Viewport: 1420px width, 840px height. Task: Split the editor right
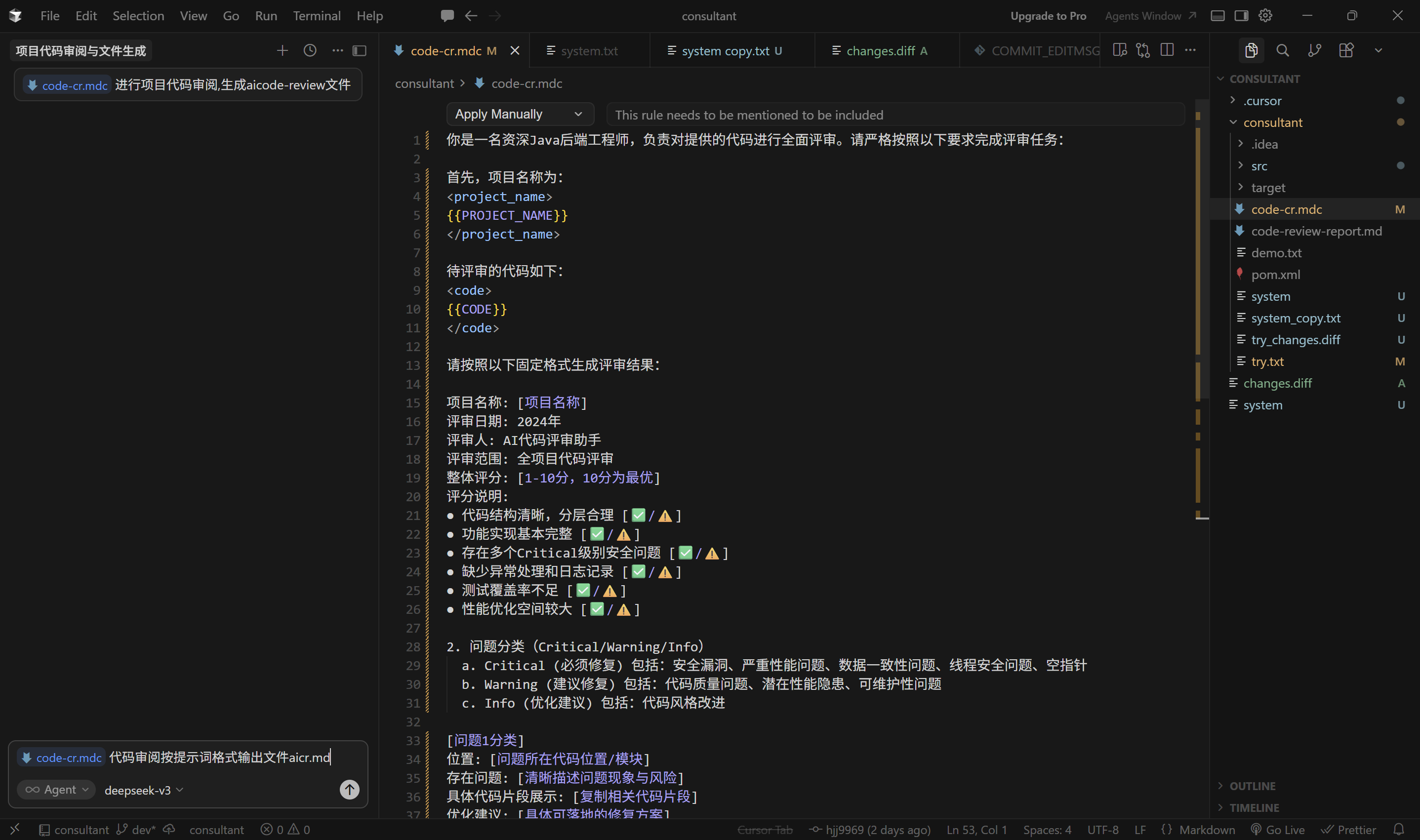tap(1167, 50)
